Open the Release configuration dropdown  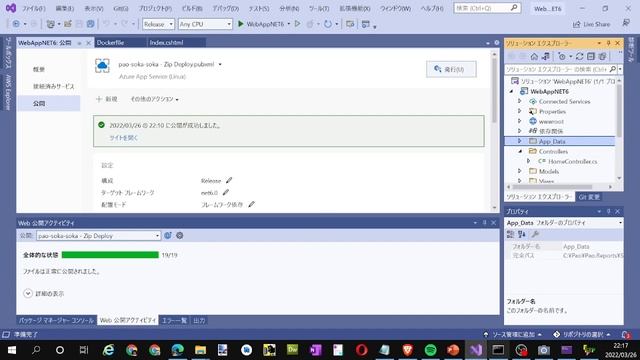point(158,24)
